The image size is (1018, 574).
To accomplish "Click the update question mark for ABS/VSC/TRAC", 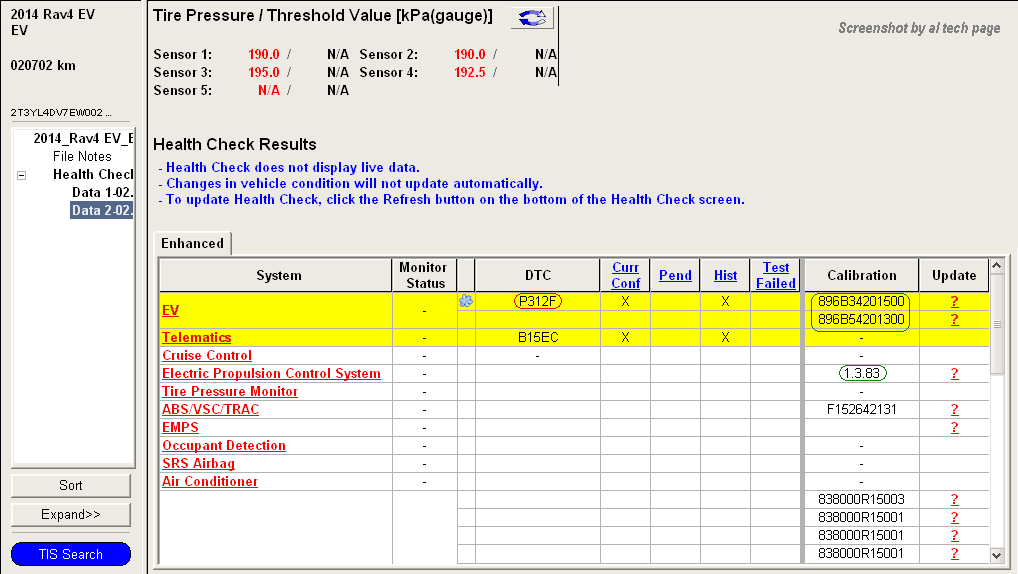I will click(954, 409).
